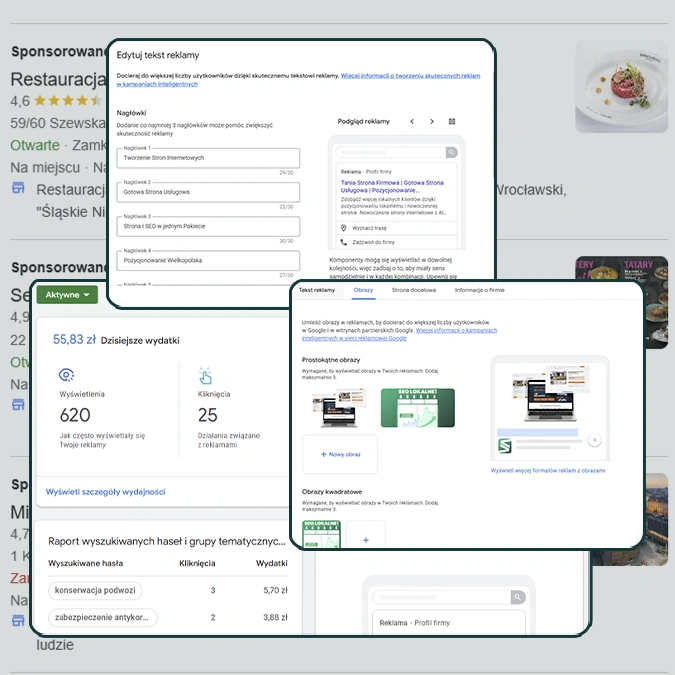Image resolution: width=675 pixels, height=675 pixels.
Task: Click the 55,83 zł spending amount
Action: coord(74,340)
